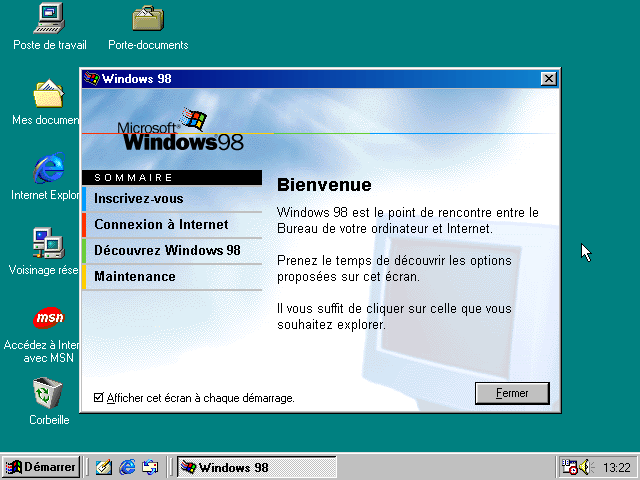Launch Internet Explorer from Quick Launch bar

pyautogui.click(x=127, y=467)
